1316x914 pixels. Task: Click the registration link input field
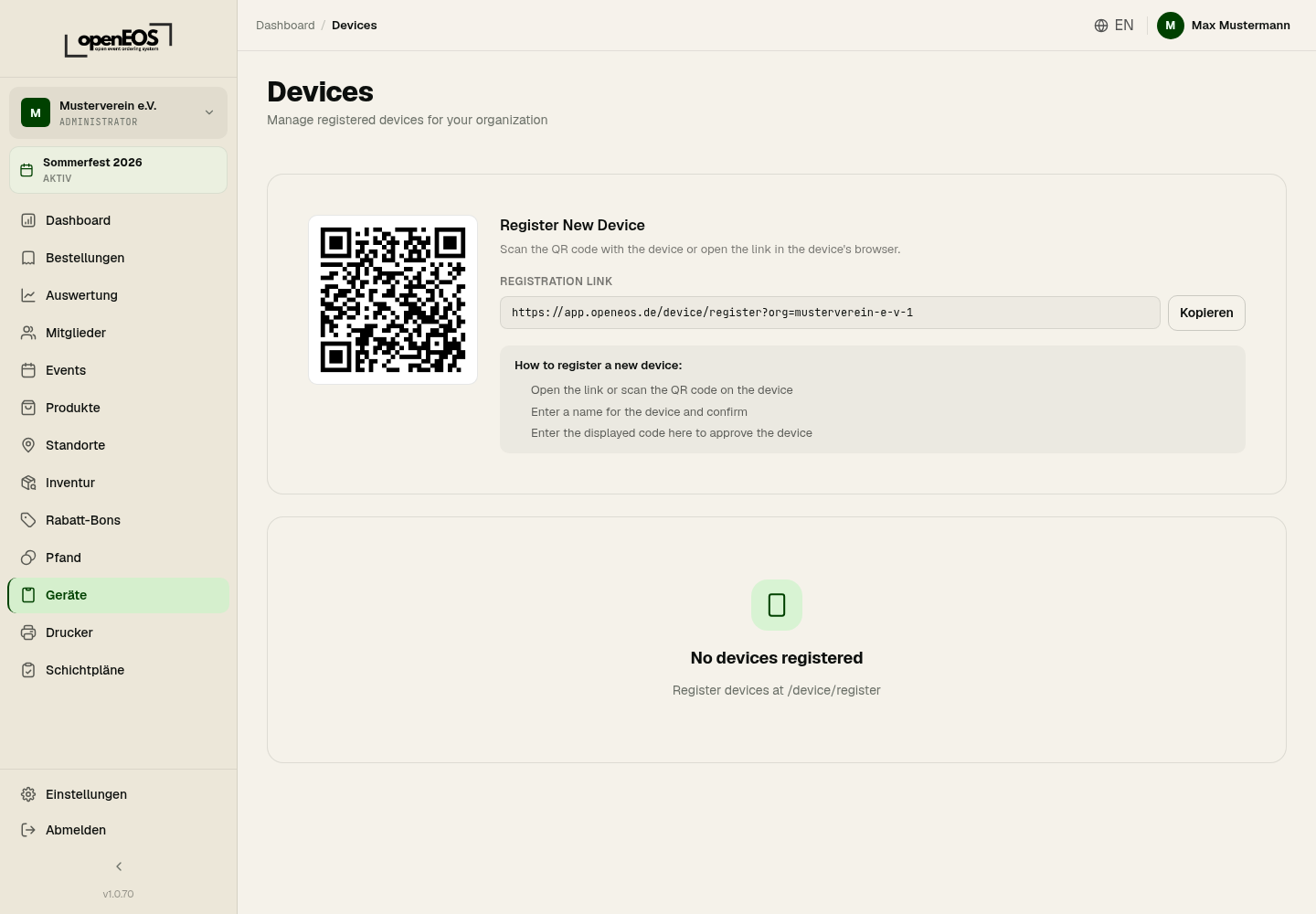[x=830, y=313]
